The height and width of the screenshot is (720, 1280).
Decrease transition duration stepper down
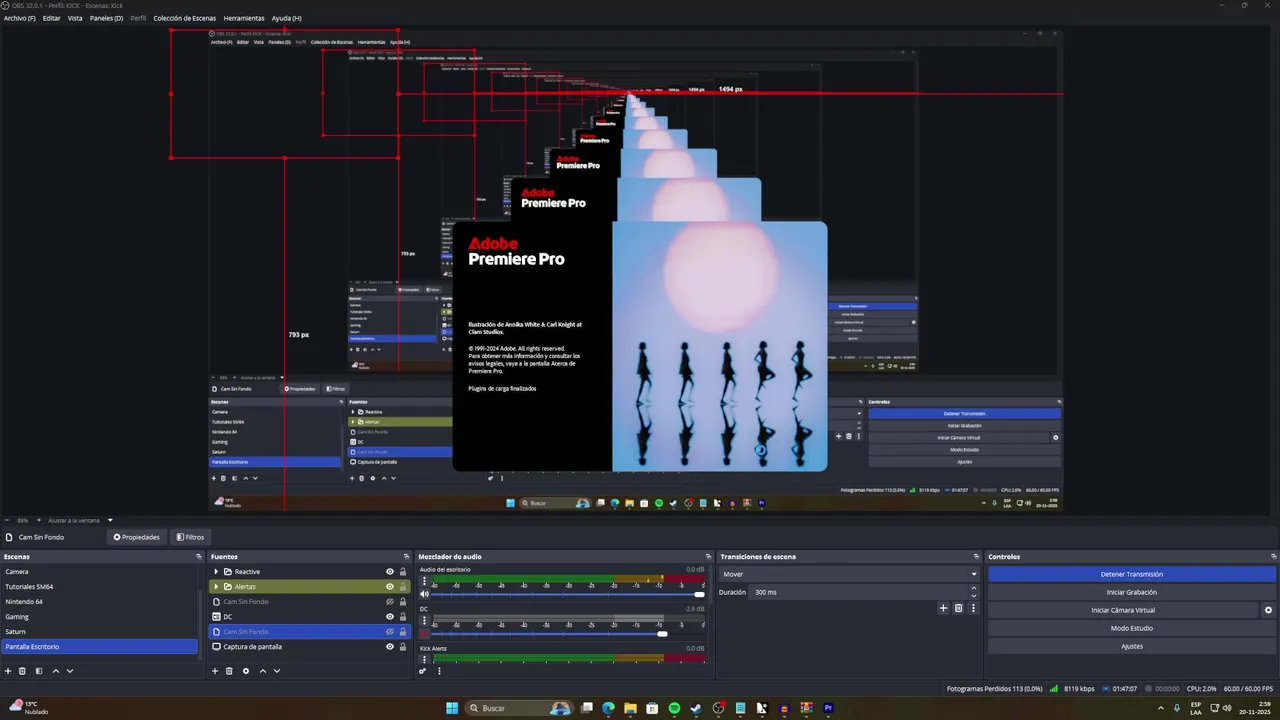(x=973, y=595)
